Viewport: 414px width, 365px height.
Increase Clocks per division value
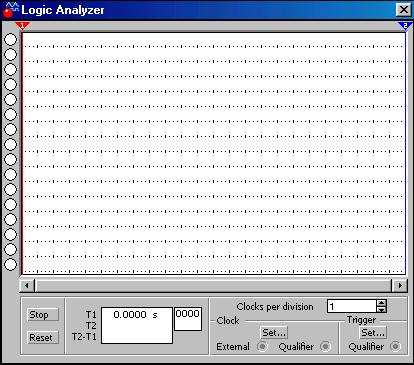tap(381, 303)
